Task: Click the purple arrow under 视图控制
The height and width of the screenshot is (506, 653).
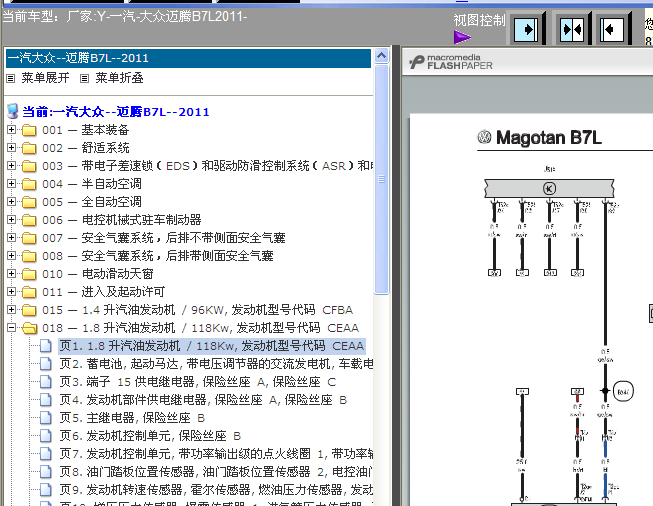Action: [x=462, y=37]
